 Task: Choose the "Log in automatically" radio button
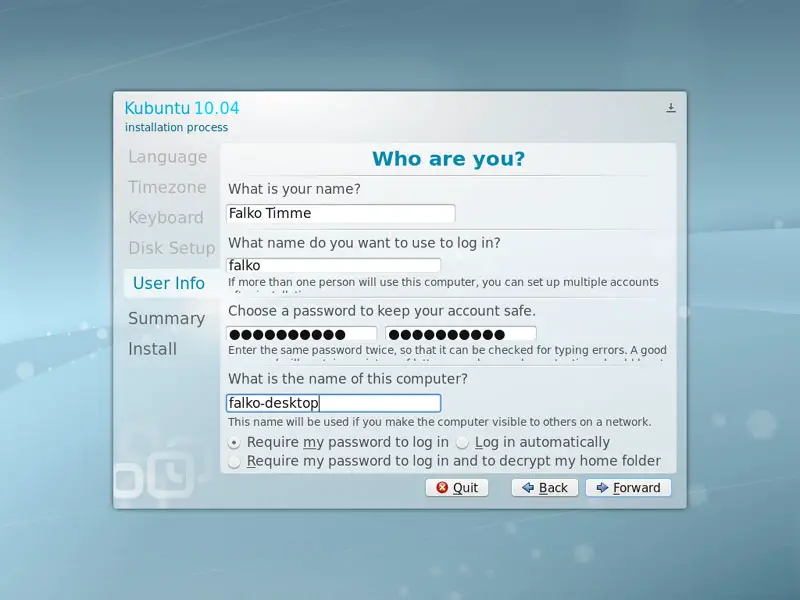point(462,442)
